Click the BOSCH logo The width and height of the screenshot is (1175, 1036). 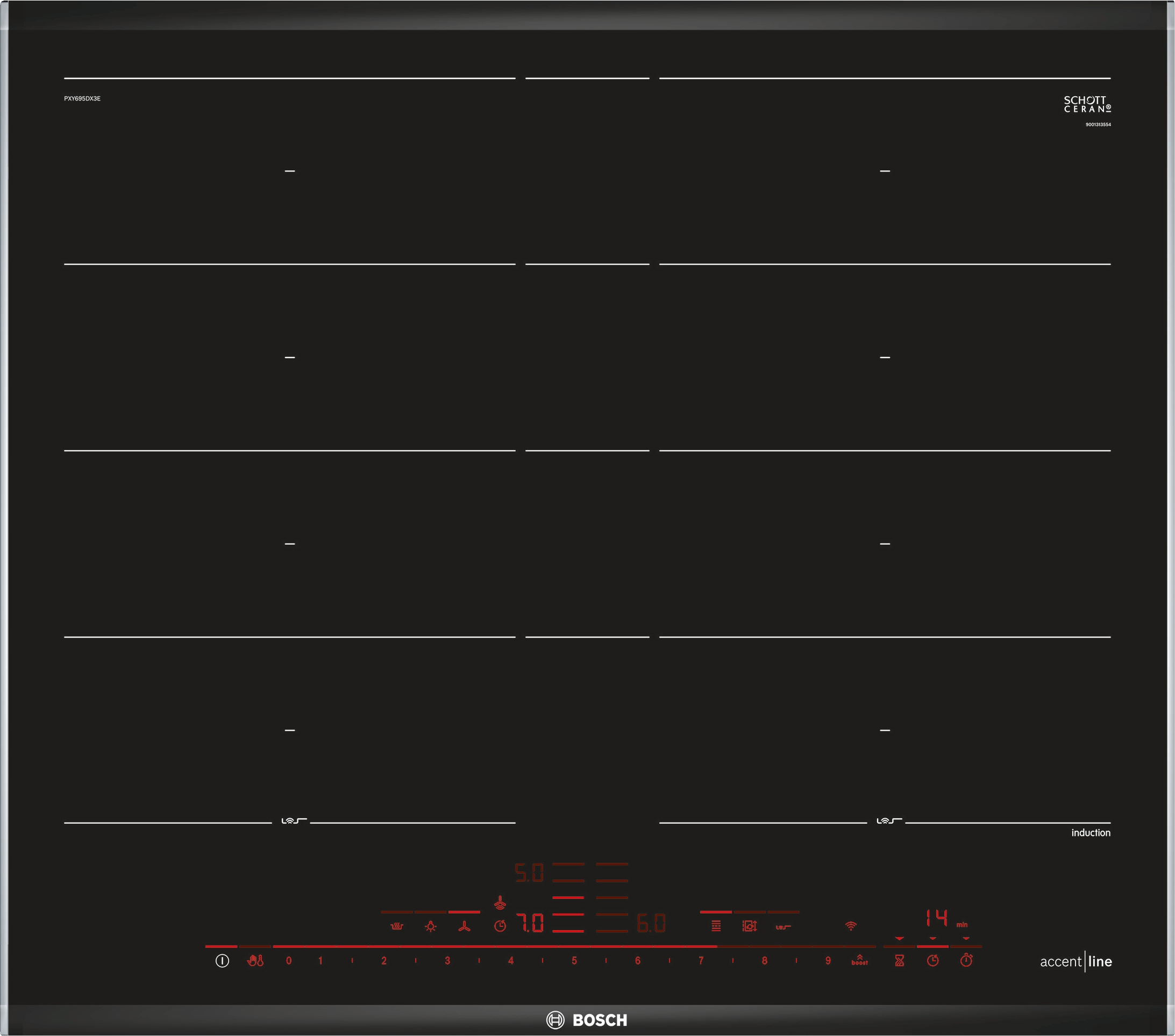pyautogui.click(x=587, y=1020)
